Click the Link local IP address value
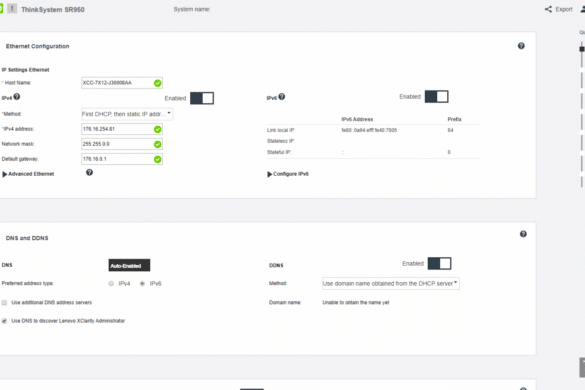The width and height of the screenshot is (585, 390). pos(369,130)
